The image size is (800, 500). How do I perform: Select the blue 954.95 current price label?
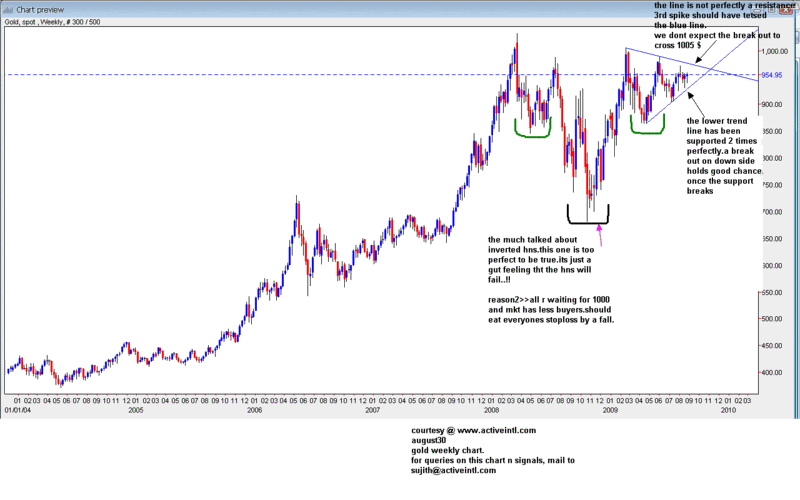coord(772,75)
